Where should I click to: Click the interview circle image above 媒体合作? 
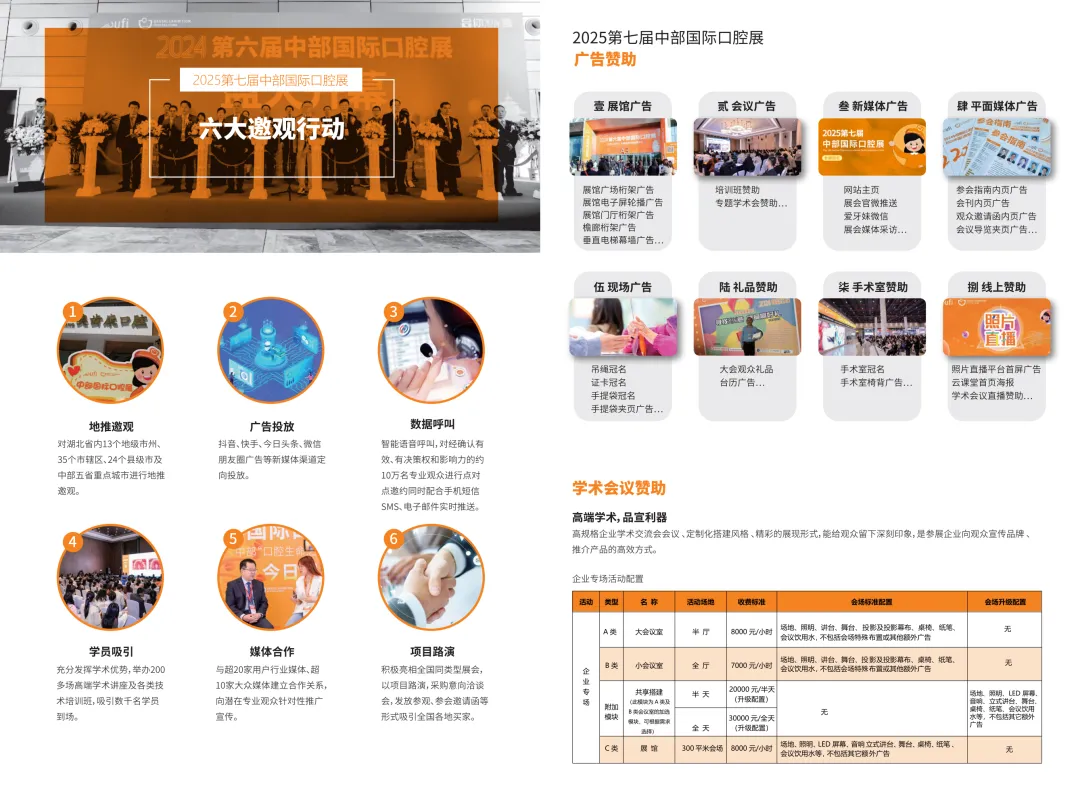(x=271, y=578)
